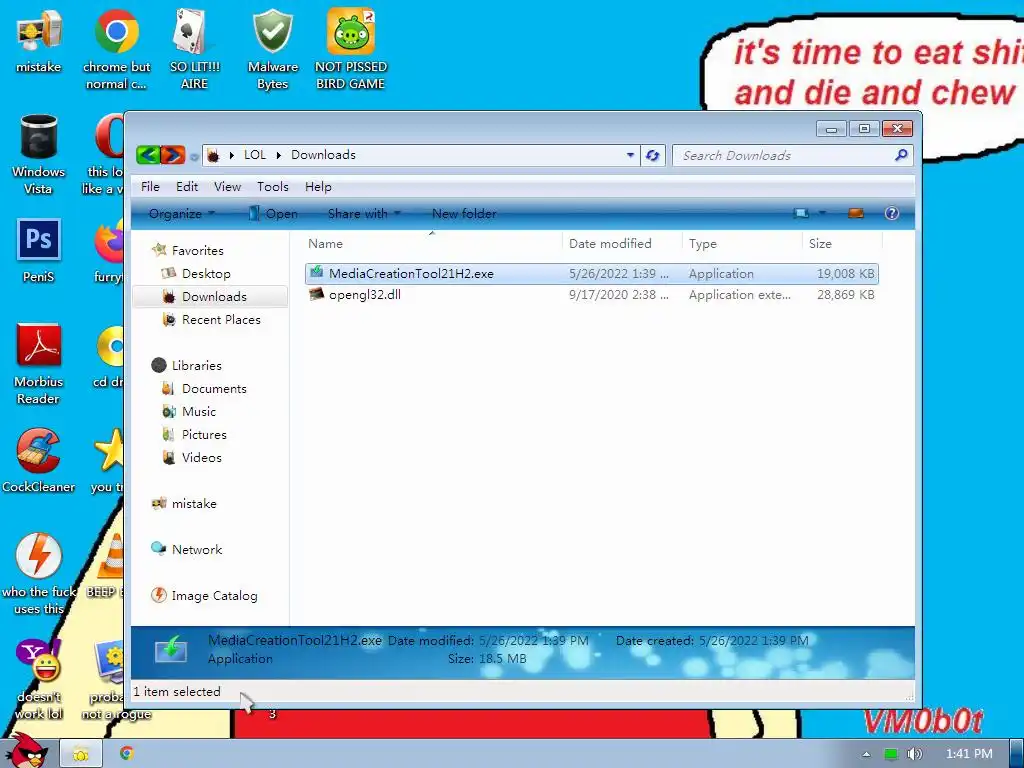Select Image Catalog in navigation pane
This screenshot has width=1024, height=768.
point(214,596)
